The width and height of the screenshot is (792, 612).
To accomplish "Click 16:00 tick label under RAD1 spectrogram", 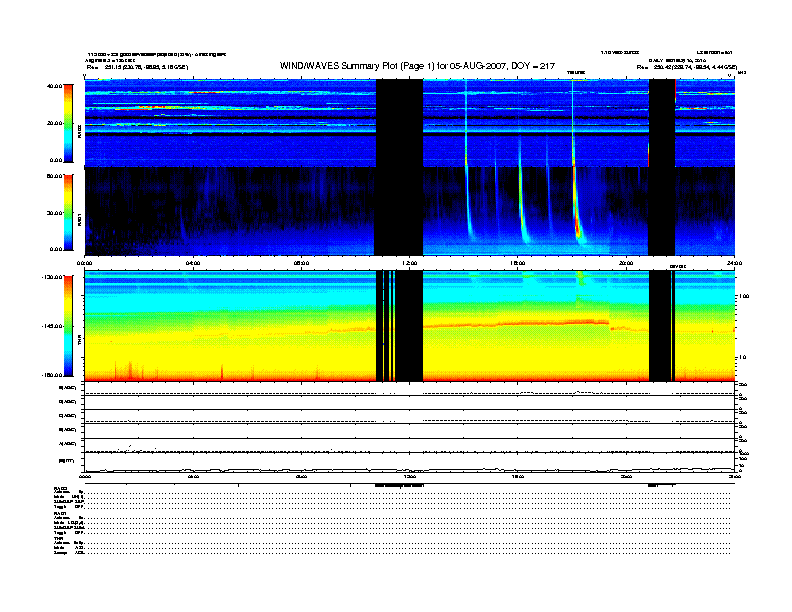I will pos(518,263).
